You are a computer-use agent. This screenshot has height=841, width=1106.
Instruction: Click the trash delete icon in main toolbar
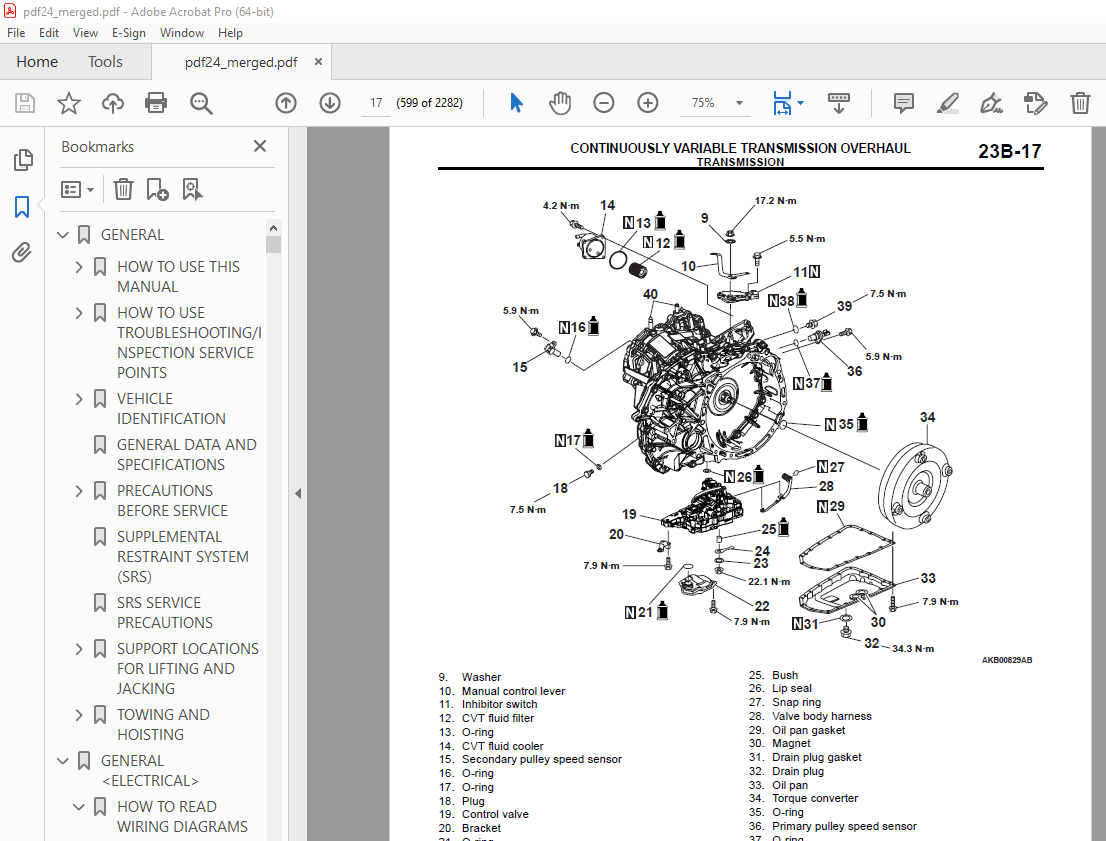point(1080,103)
